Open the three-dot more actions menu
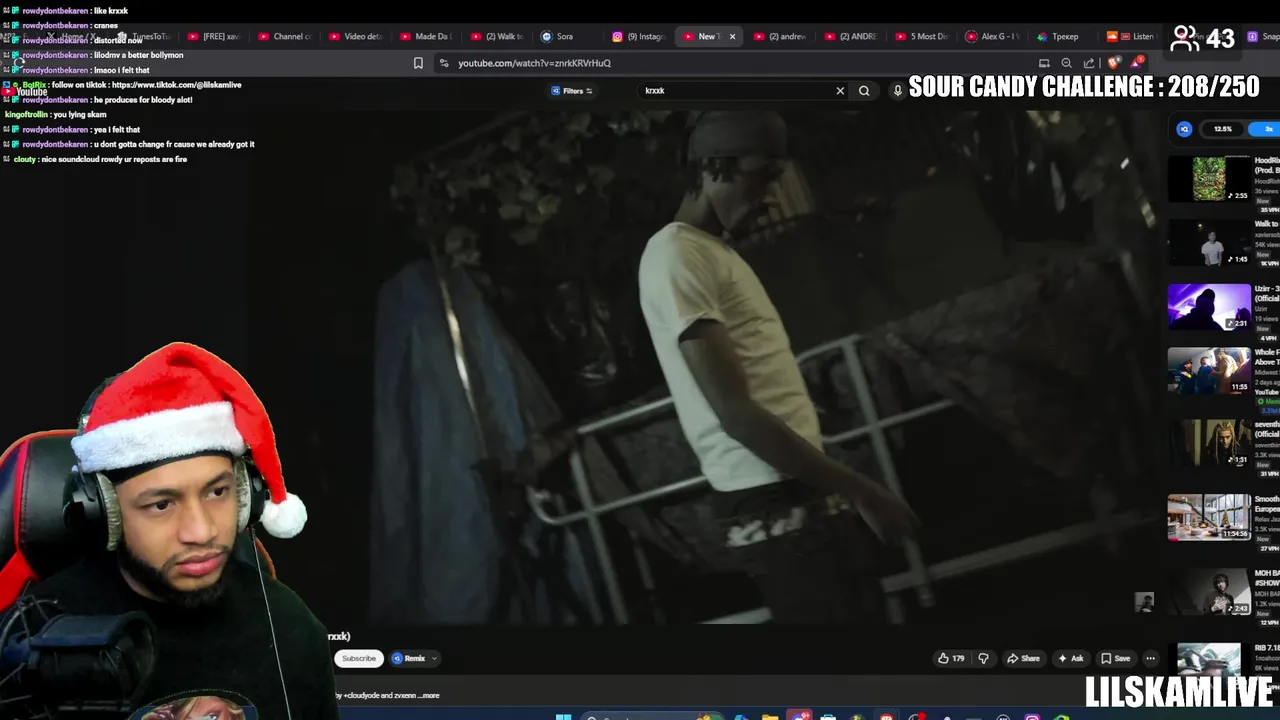Screen dimensions: 1280x720 [x=1150, y=658]
